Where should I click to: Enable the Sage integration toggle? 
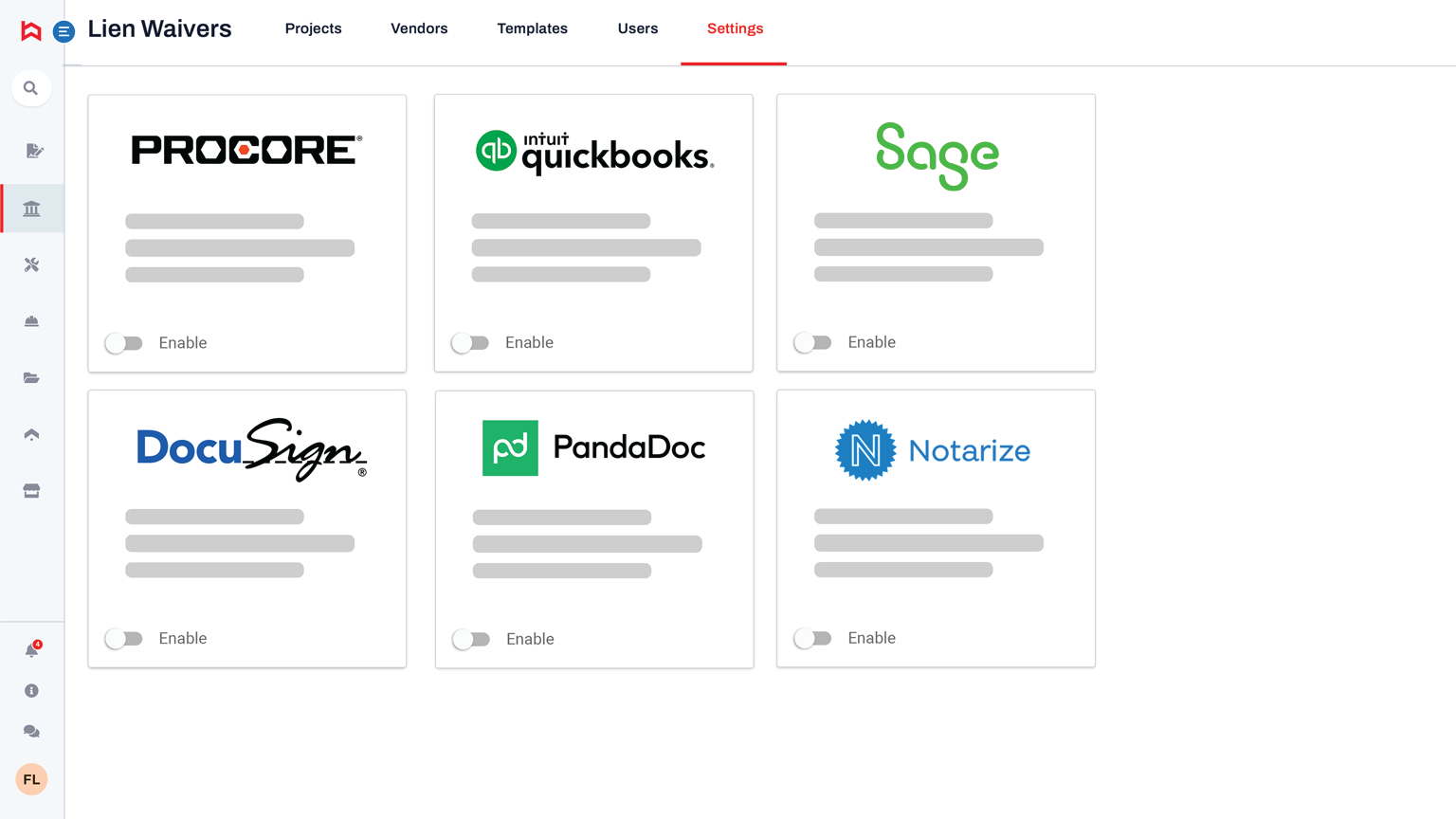[x=812, y=342]
